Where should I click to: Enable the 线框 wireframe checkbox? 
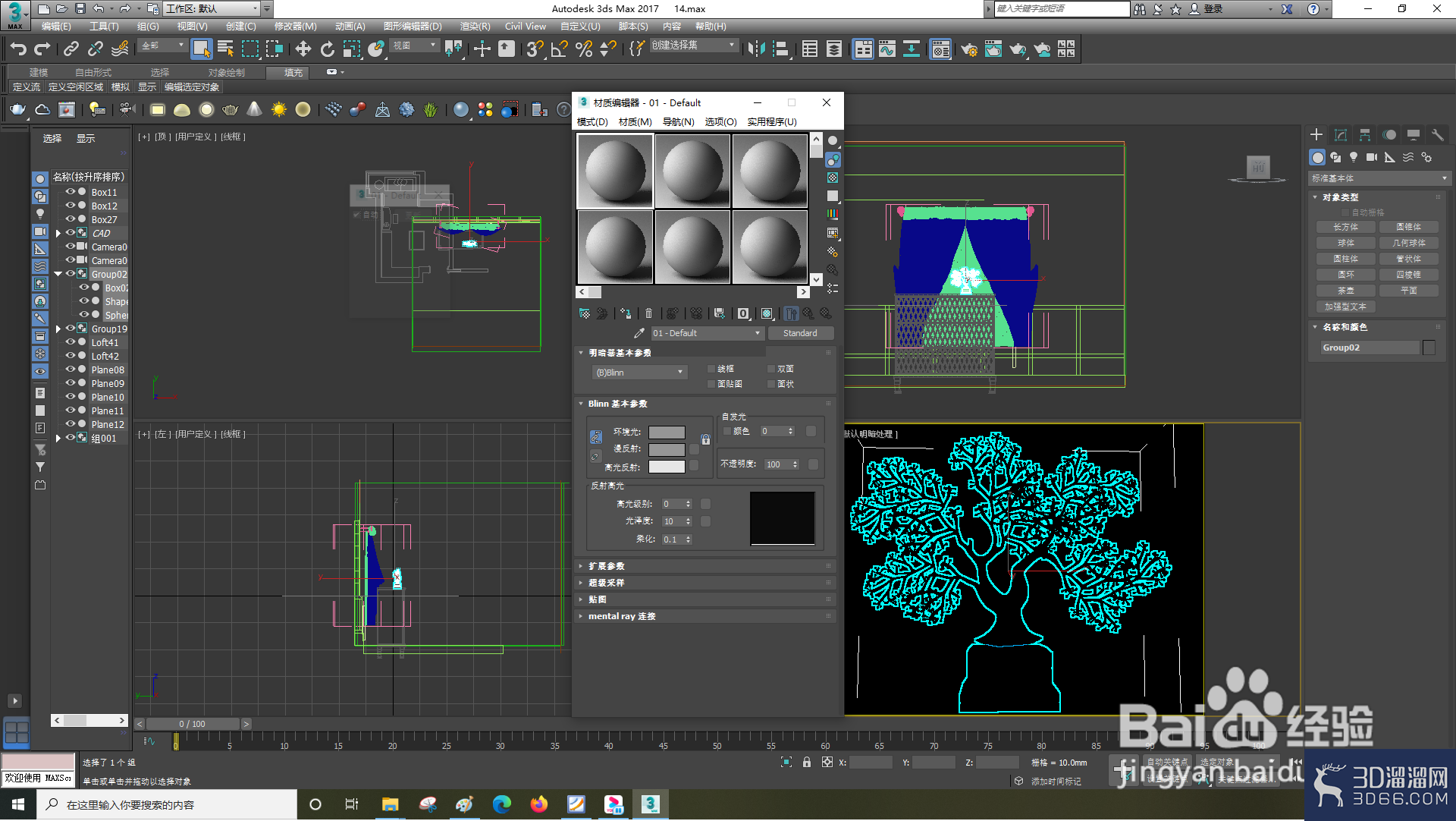[x=711, y=368]
